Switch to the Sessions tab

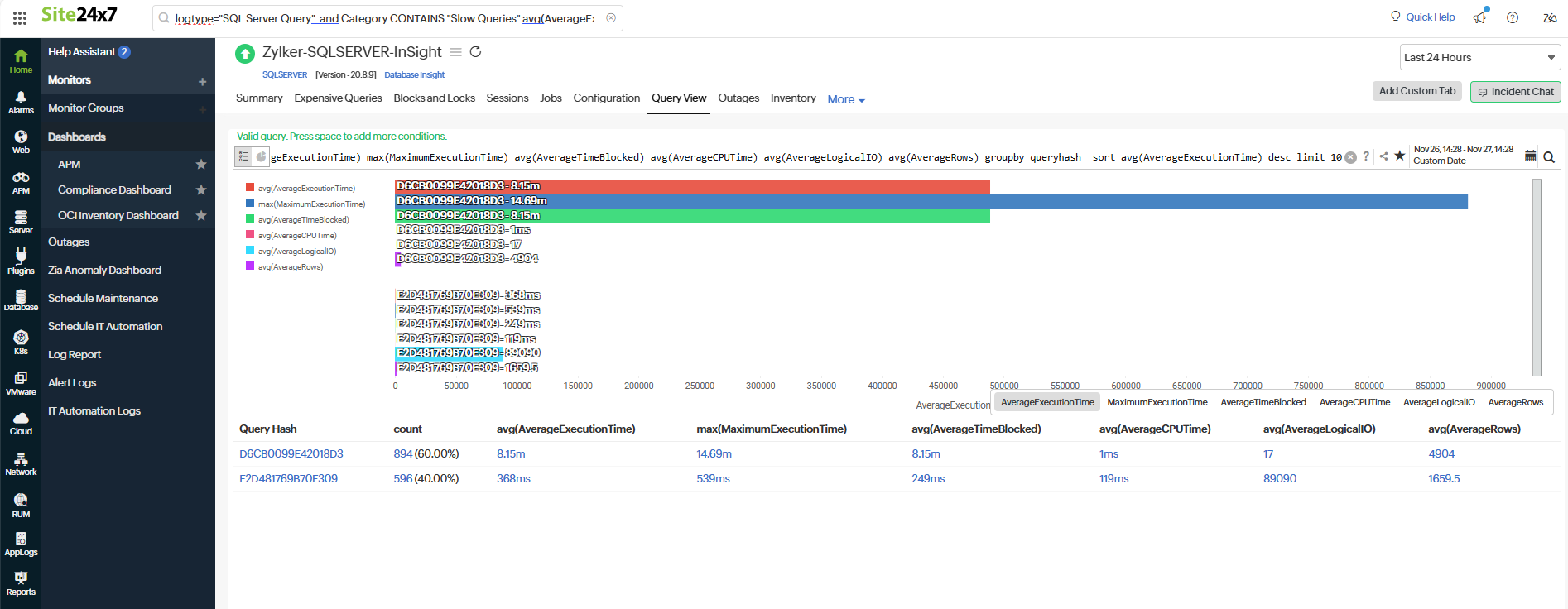(x=507, y=98)
